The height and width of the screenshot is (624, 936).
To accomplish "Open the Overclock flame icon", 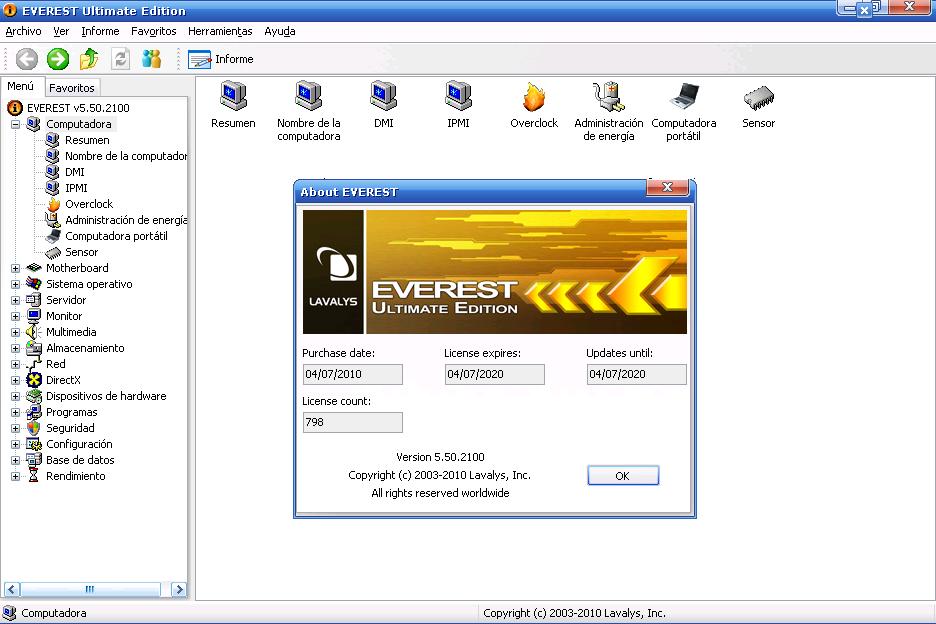I will [533, 100].
